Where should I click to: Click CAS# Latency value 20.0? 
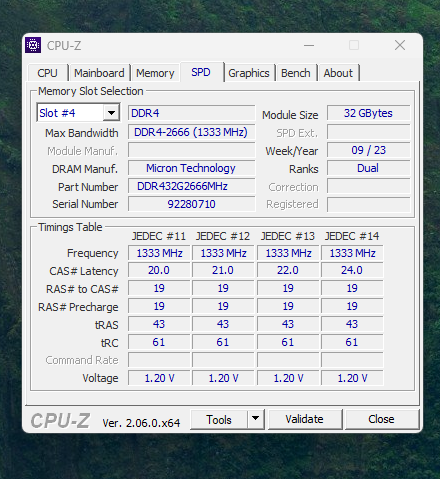pyautogui.click(x=159, y=270)
